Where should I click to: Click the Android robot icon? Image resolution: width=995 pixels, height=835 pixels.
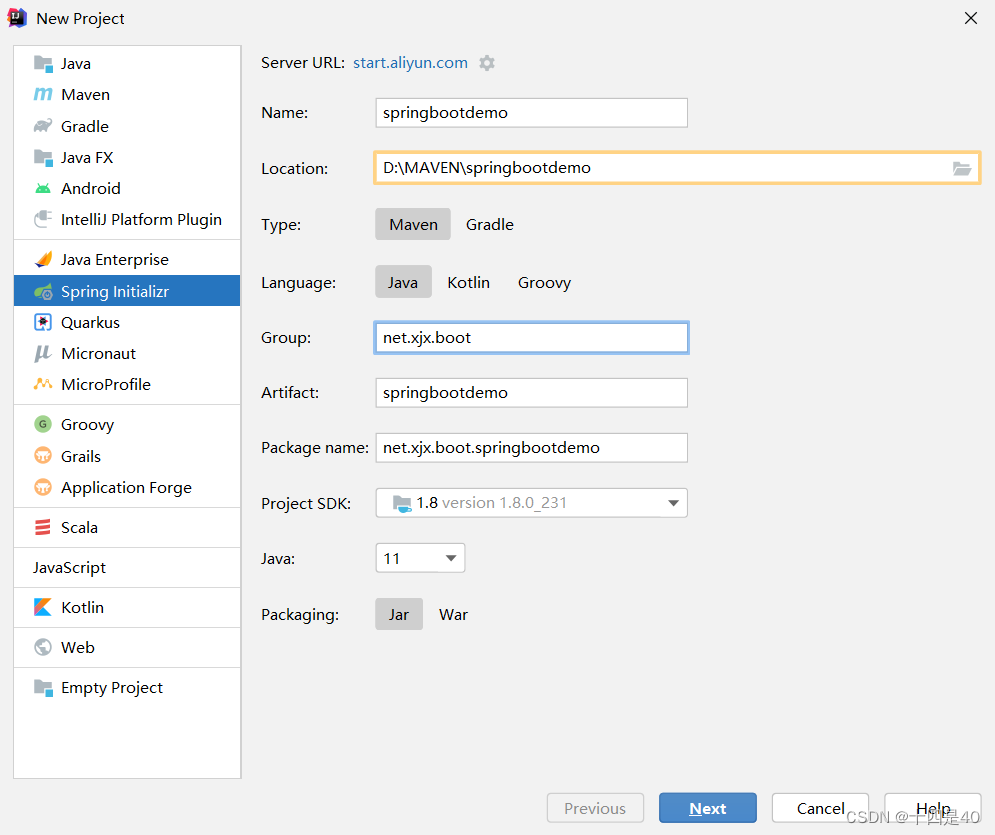pos(43,188)
